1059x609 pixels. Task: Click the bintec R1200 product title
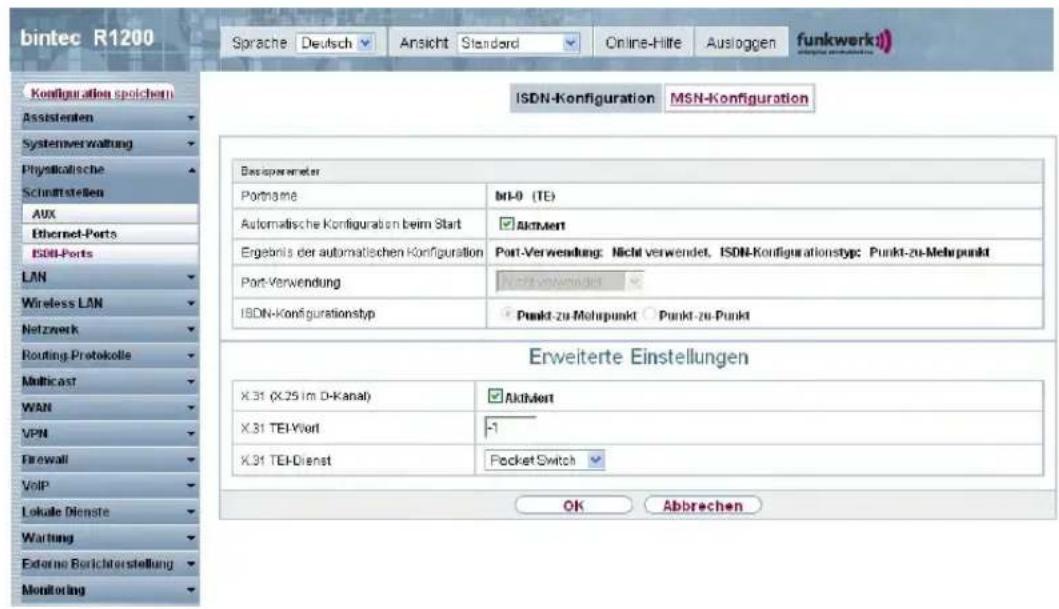coord(87,38)
